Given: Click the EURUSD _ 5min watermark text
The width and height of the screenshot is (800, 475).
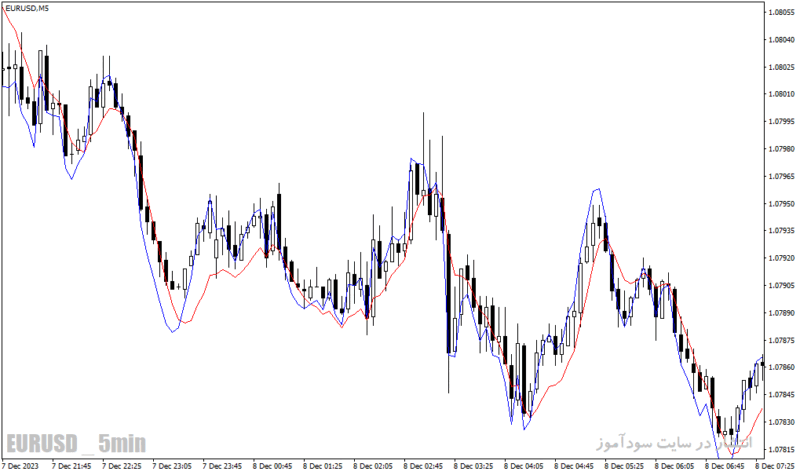Looking at the screenshot, I should [x=76, y=443].
